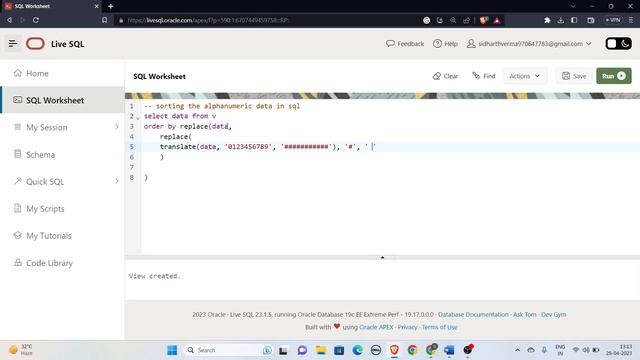The image size is (640, 360).
Task: Open the Dell app on the taskbar
Action: 376,350
